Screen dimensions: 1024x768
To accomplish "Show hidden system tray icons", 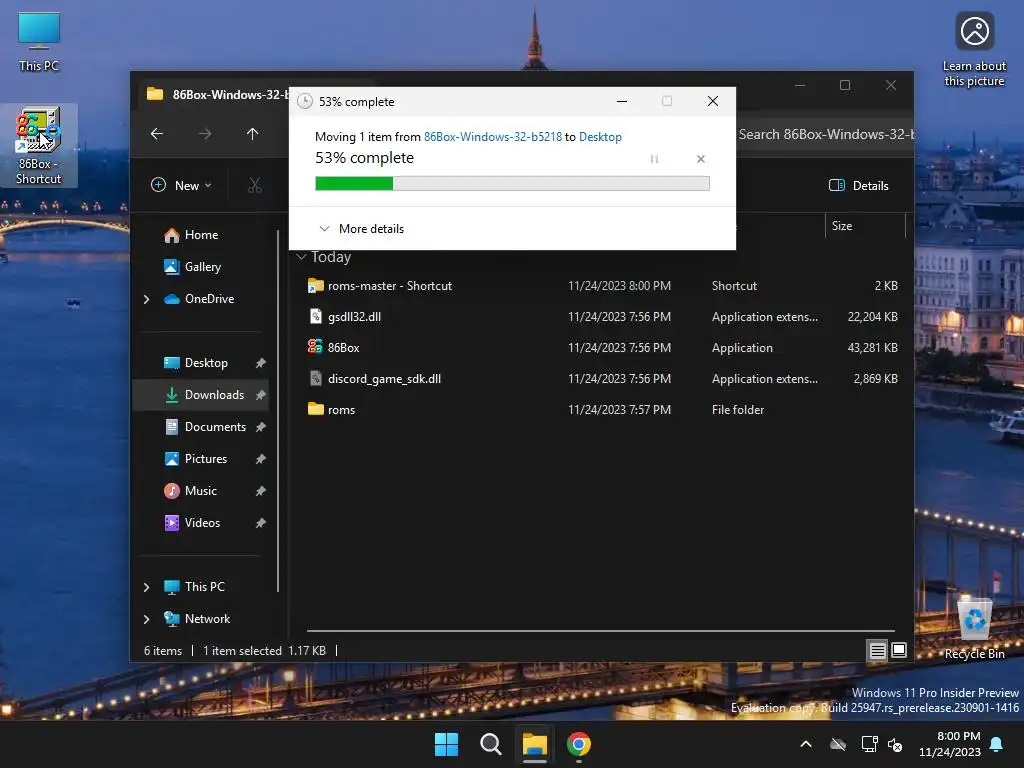I will point(807,744).
